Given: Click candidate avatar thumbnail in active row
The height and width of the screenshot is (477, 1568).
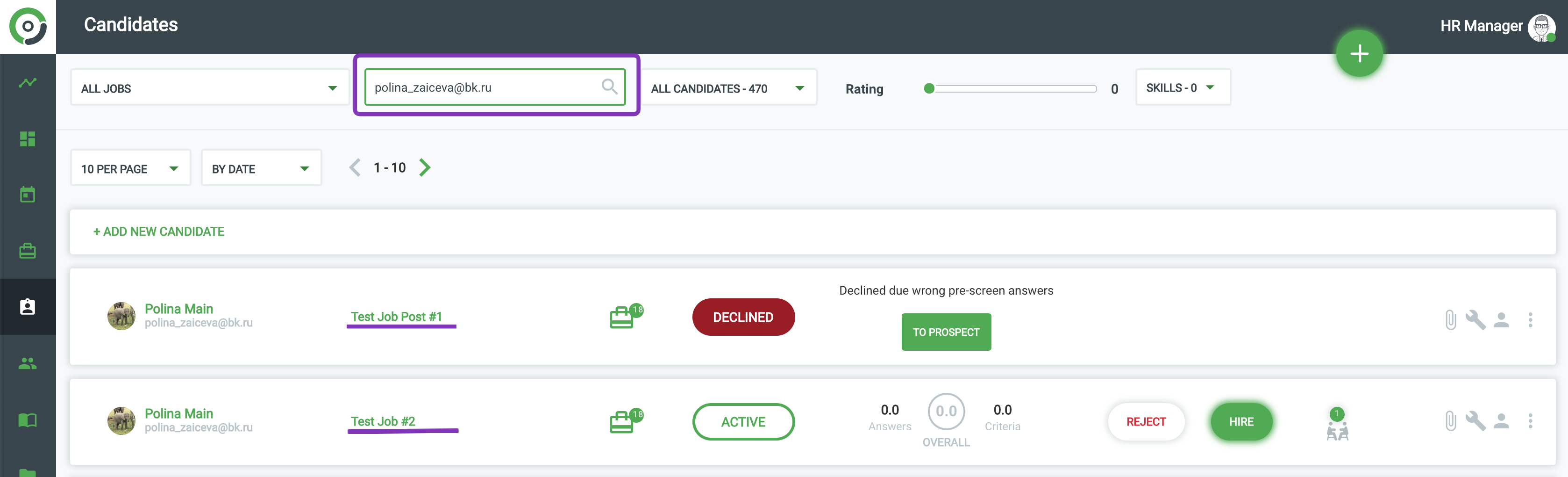Looking at the screenshot, I should 121,421.
